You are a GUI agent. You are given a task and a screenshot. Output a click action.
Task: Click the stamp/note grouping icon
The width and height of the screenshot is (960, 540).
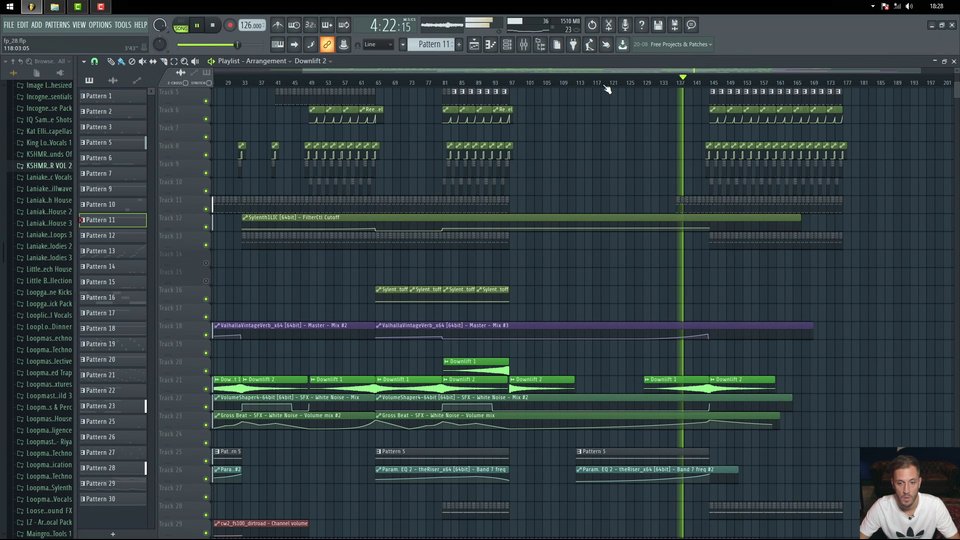(x=343, y=44)
